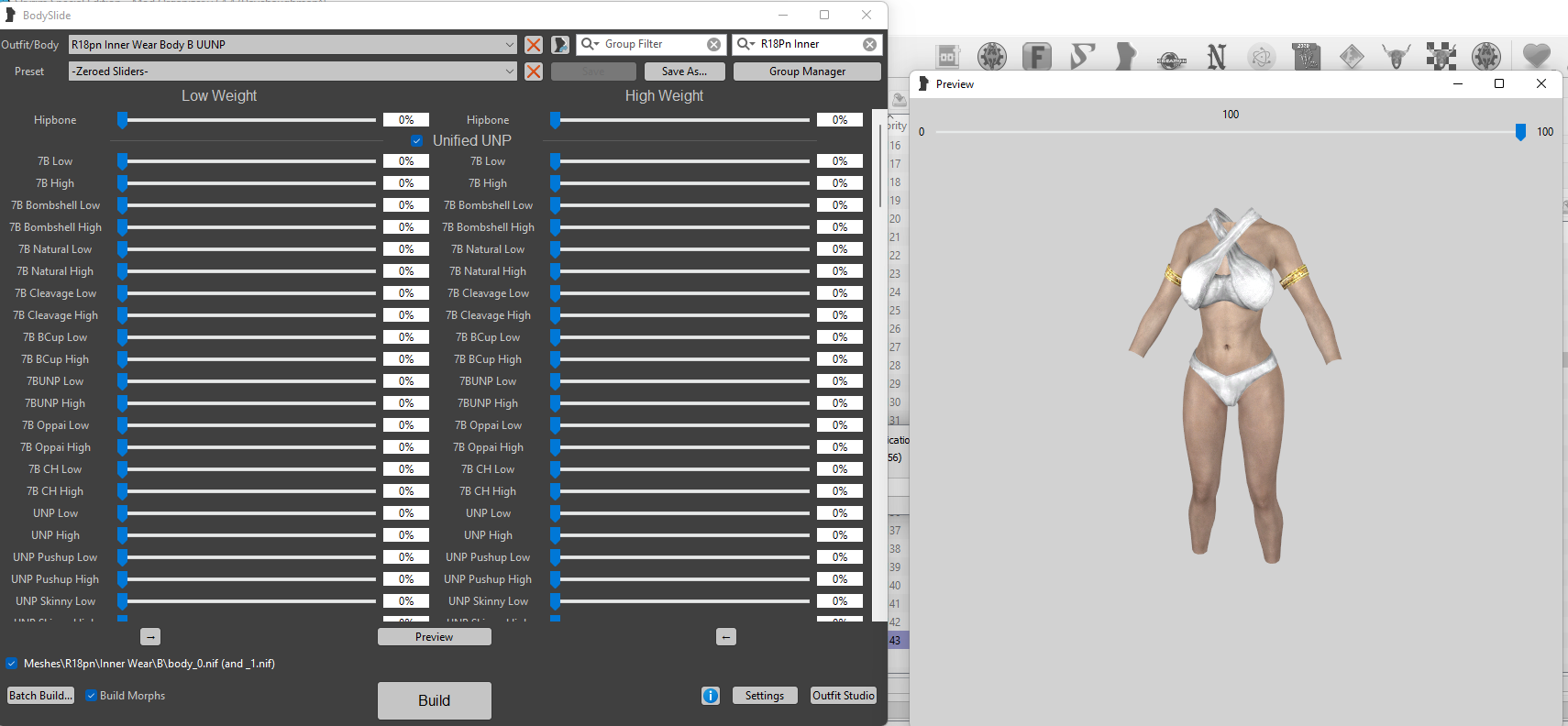The width and height of the screenshot is (1568, 726).
Task: Click the Preview button below the sliders
Action: 435,637
